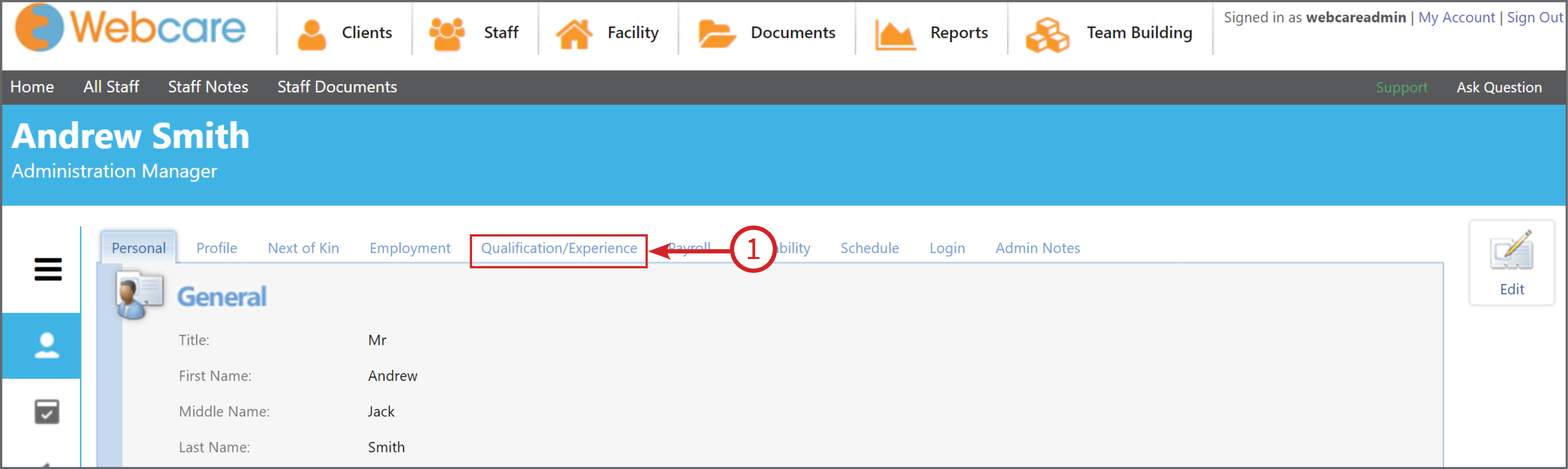
Task: Open the Reports chart icon
Action: click(894, 34)
